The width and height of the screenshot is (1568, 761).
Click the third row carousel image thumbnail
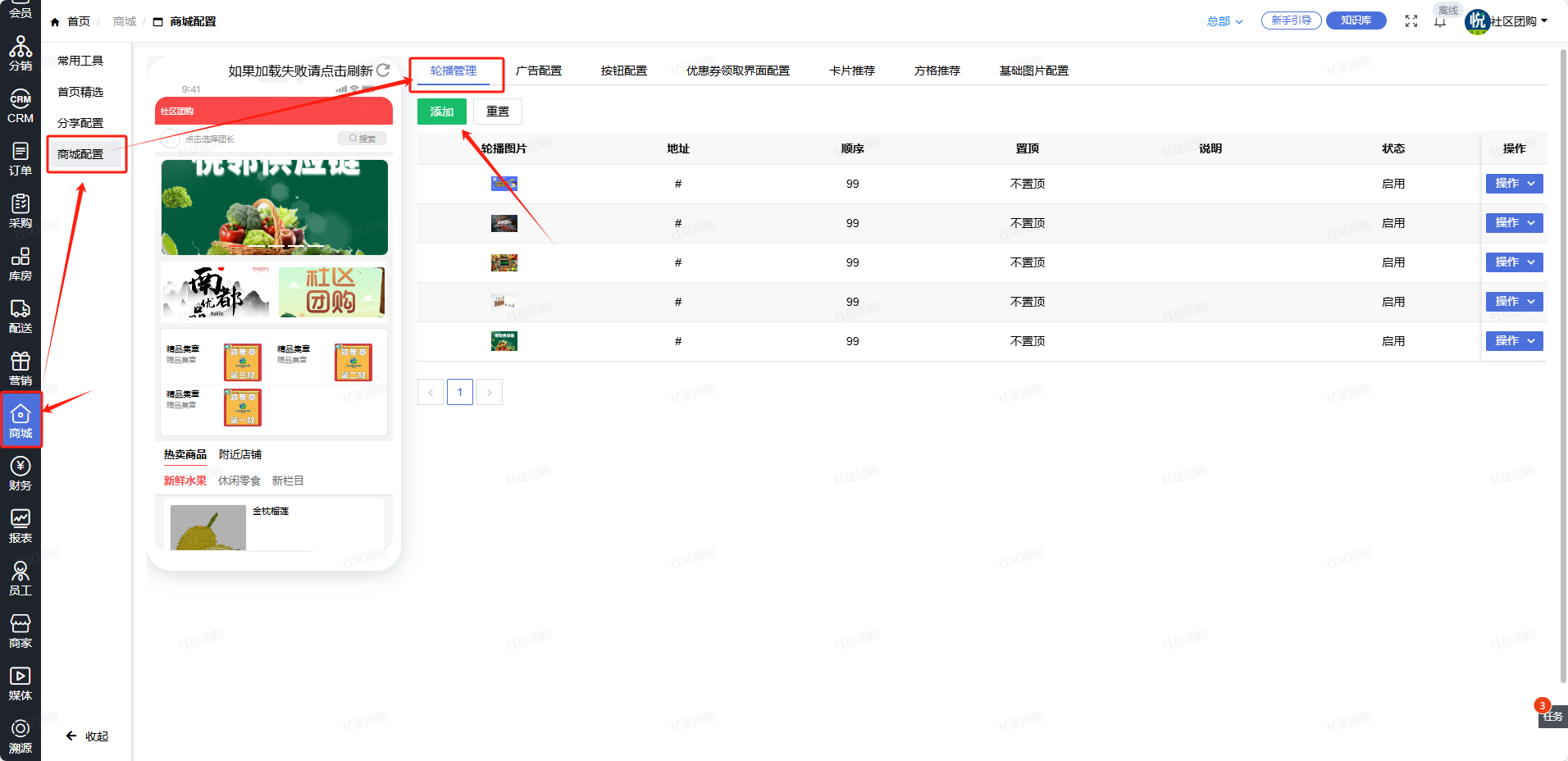click(504, 262)
